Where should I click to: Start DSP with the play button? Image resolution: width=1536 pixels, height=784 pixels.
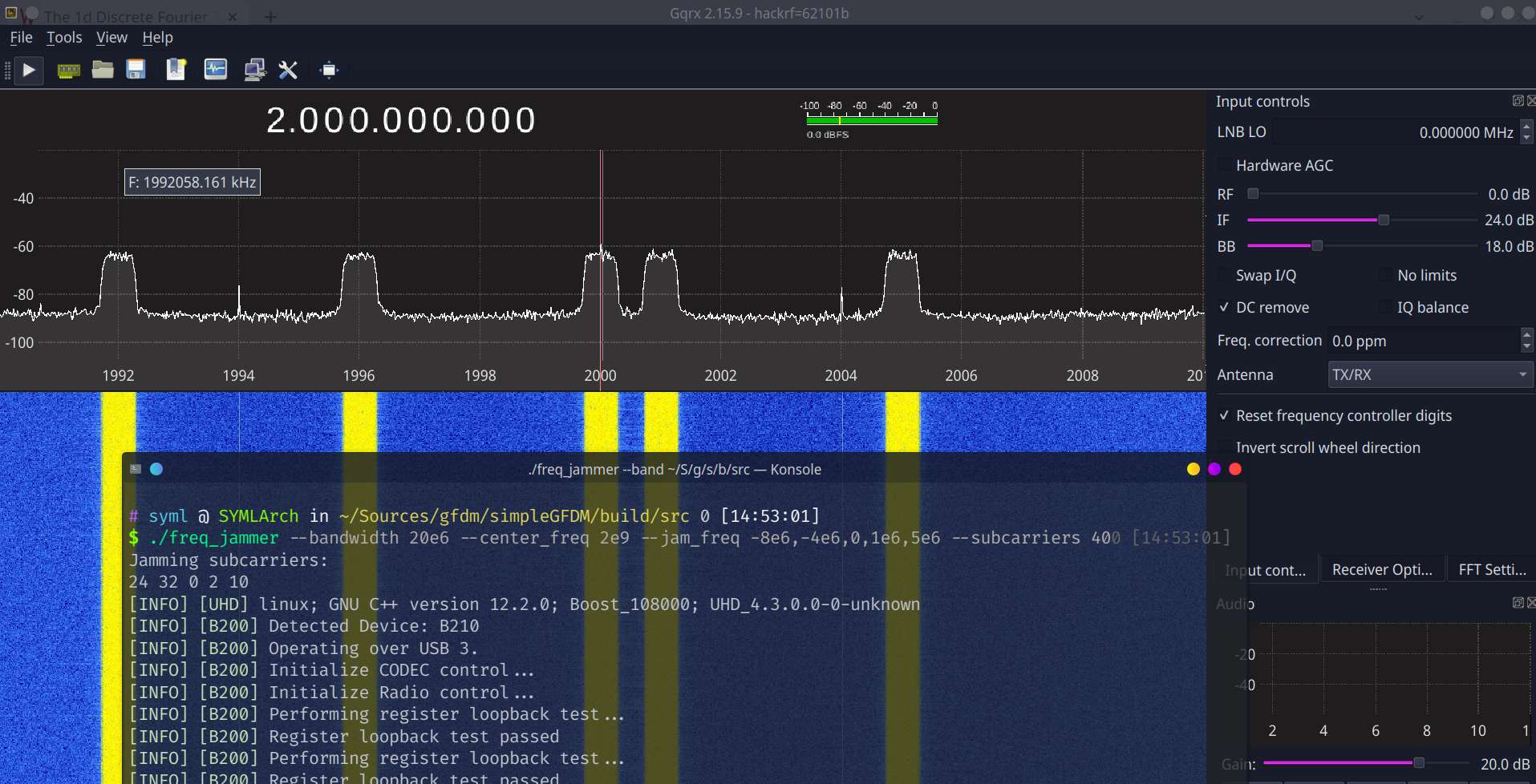29,71
